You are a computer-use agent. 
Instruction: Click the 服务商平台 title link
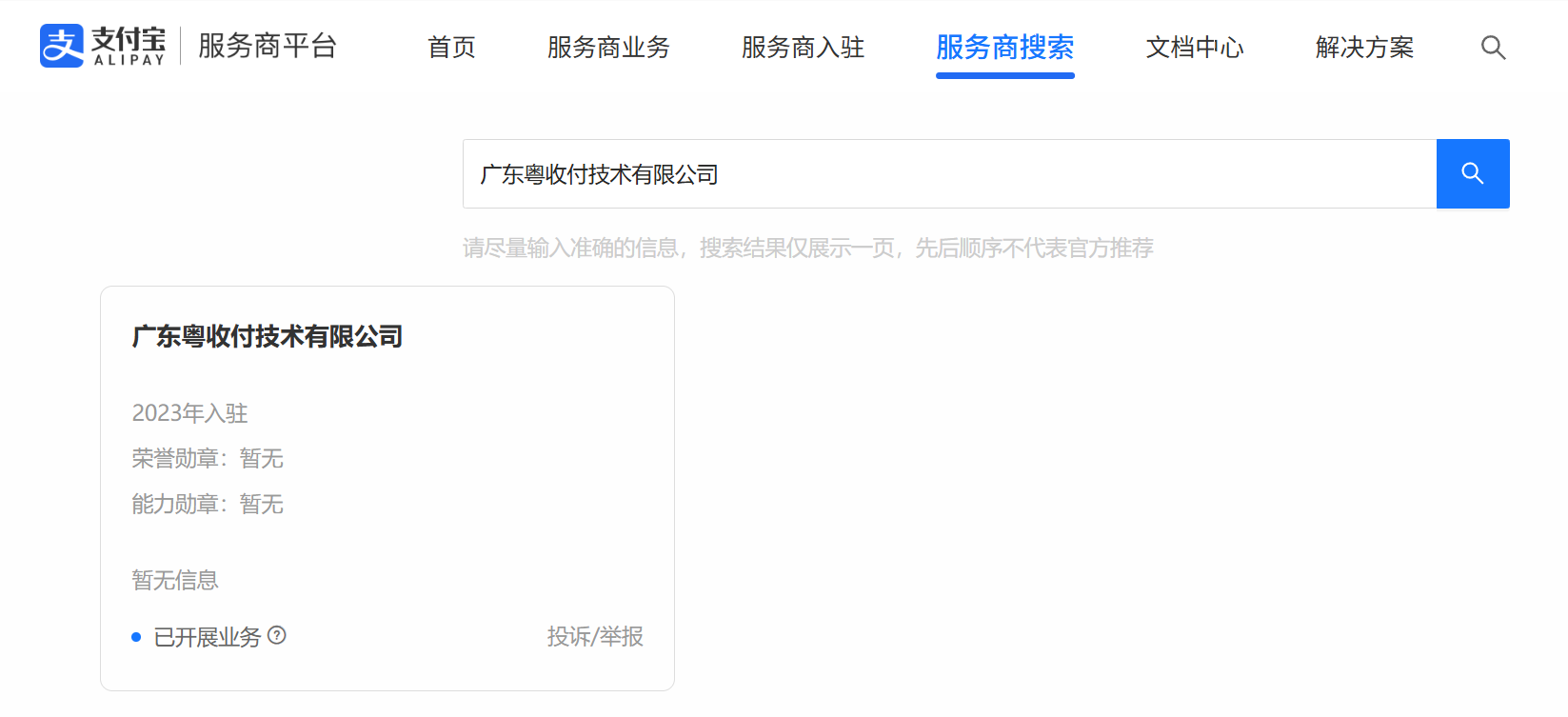[x=268, y=46]
